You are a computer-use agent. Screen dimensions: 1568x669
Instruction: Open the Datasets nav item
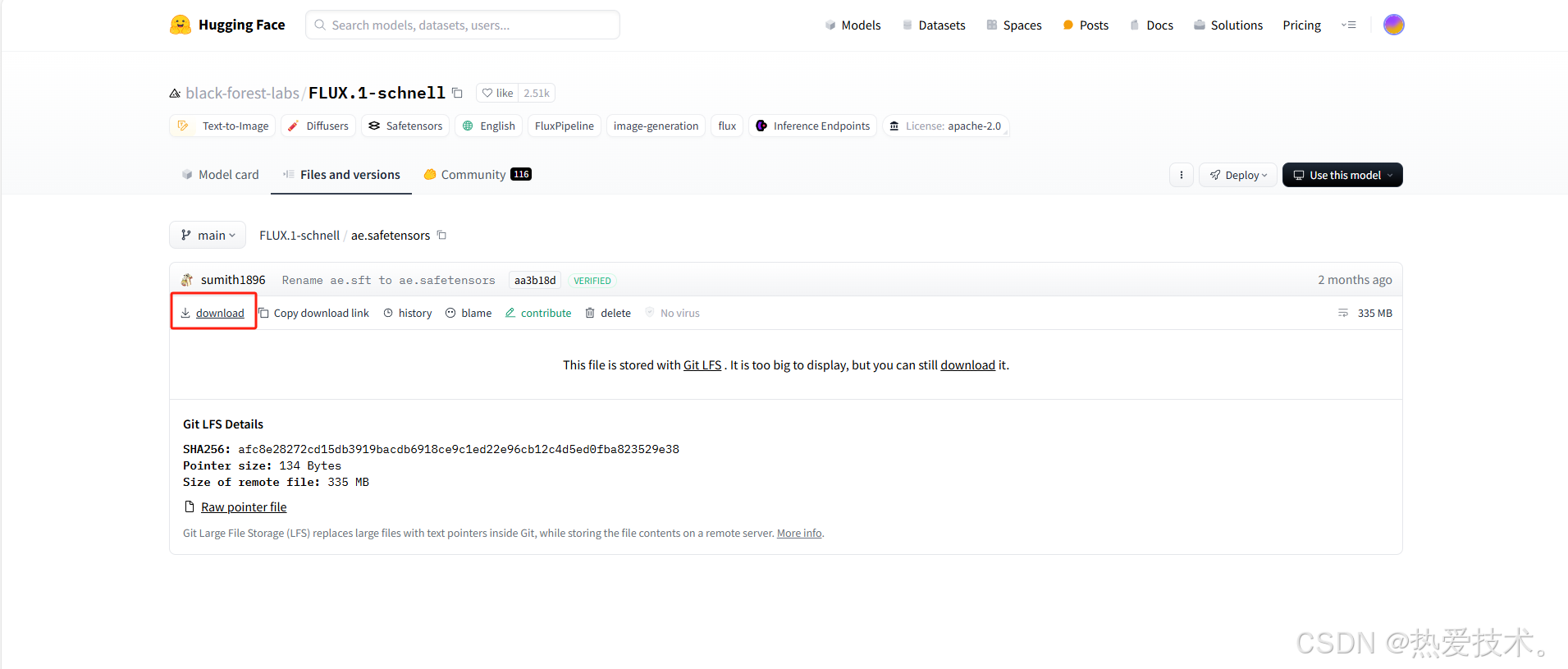click(x=934, y=25)
